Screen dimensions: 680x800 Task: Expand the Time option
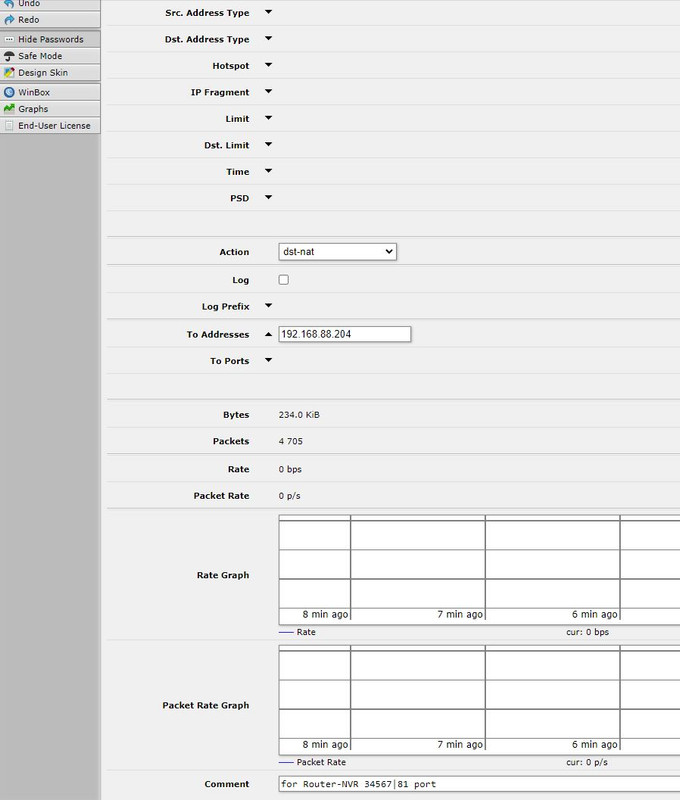pos(268,171)
